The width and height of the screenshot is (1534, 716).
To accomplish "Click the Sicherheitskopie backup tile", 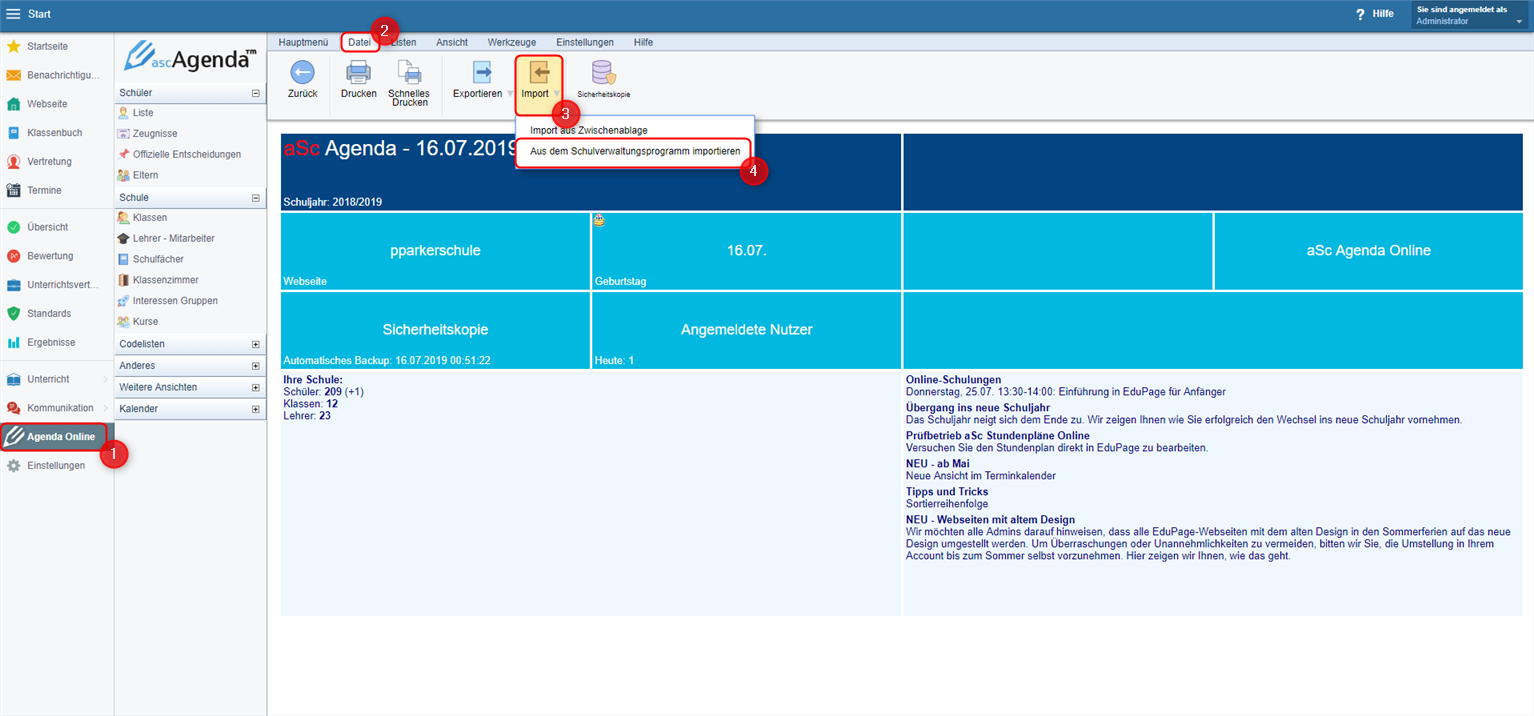I will click(x=435, y=330).
